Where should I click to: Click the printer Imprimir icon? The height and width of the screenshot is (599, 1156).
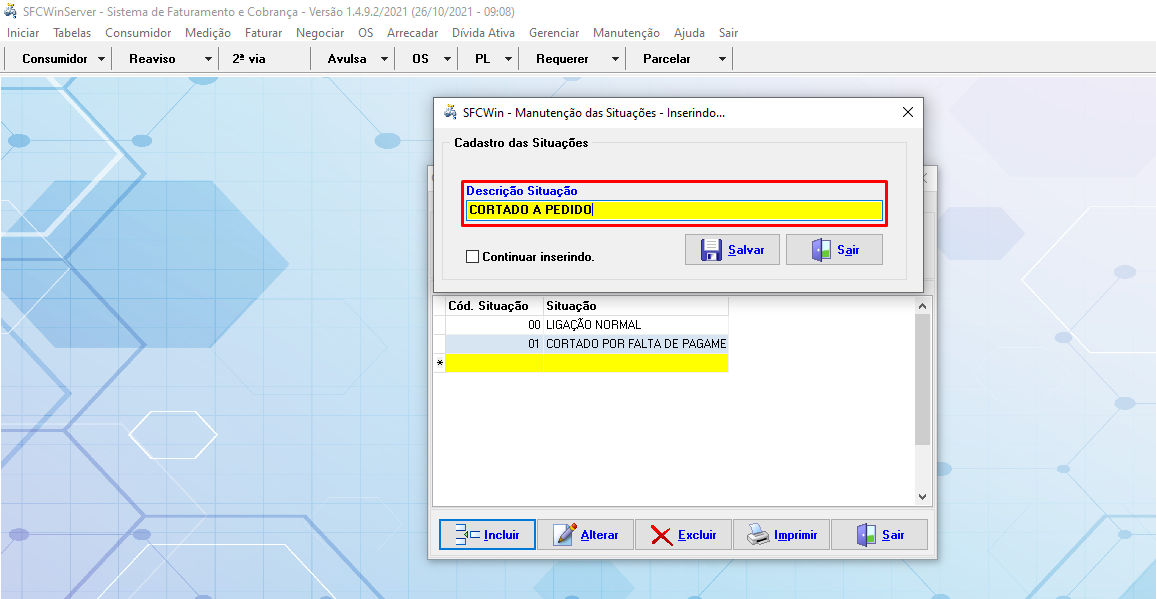point(759,535)
